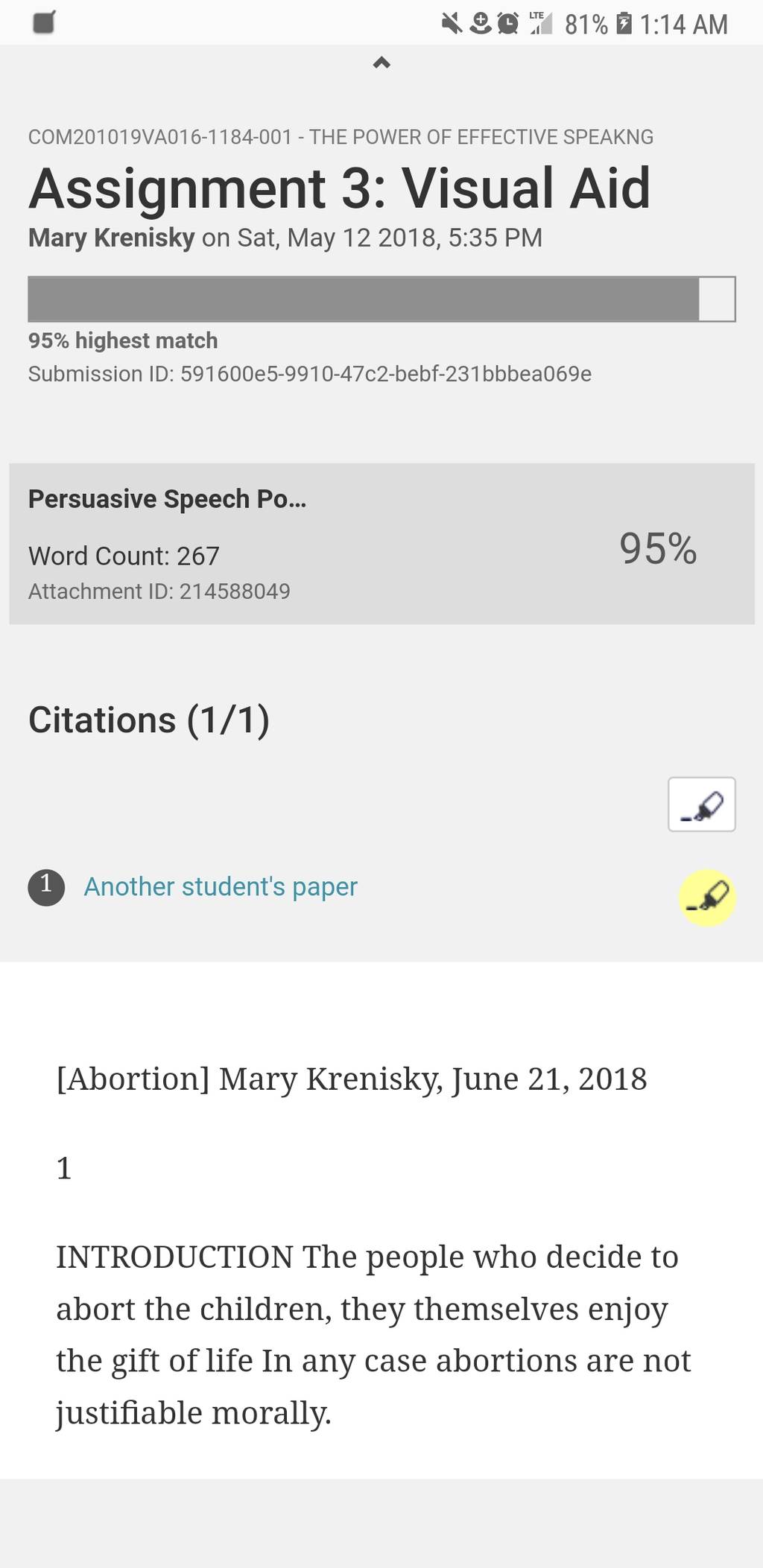This screenshot has height=1568, width=763.
Task: Tap the 95% match score on the attachment
Action: point(658,549)
